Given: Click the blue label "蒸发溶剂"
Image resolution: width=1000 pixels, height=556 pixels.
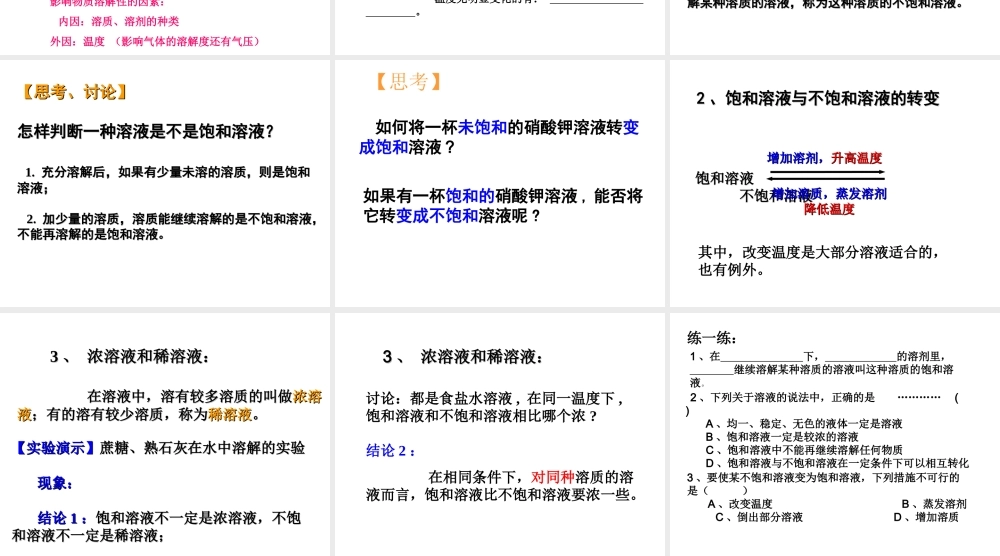Looking at the screenshot, I should point(861,193).
